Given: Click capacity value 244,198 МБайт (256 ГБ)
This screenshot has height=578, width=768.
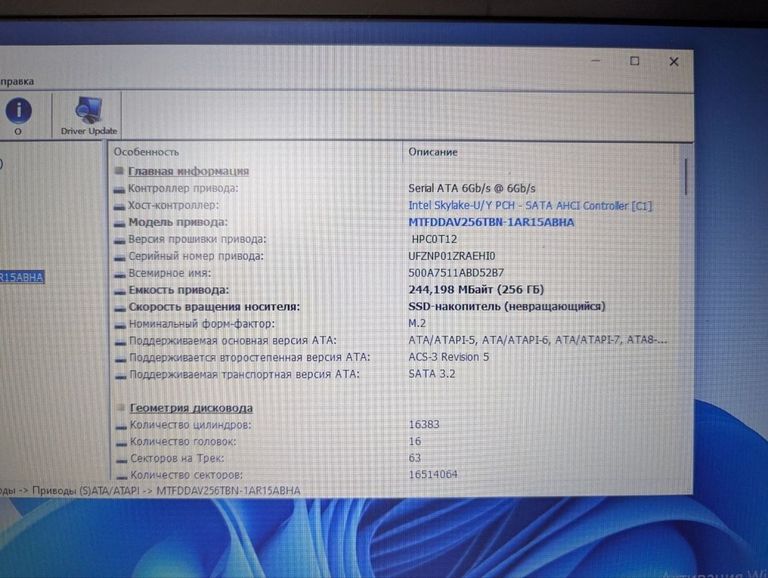Looking at the screenshot, I should [x=476, y=290].
